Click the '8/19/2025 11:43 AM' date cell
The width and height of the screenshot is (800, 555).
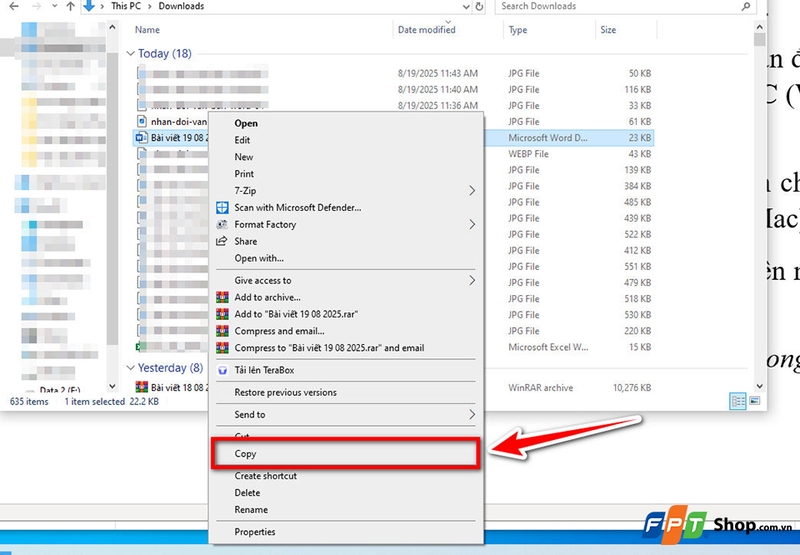pyautogui.click(x=438, y=73)
